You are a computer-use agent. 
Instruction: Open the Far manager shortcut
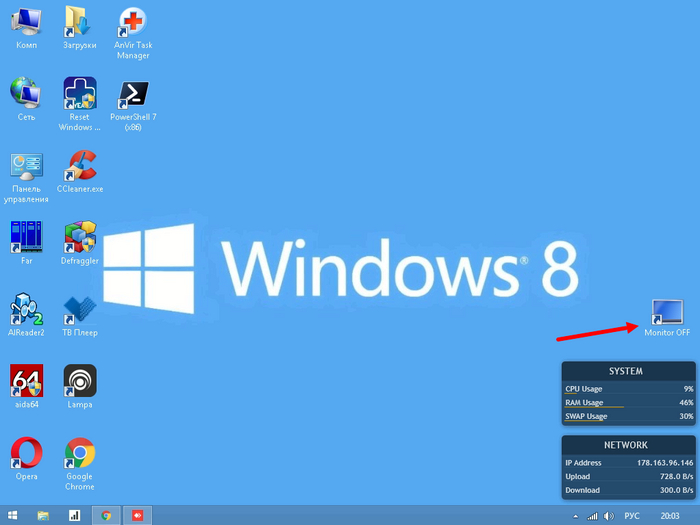click(26, 238)
